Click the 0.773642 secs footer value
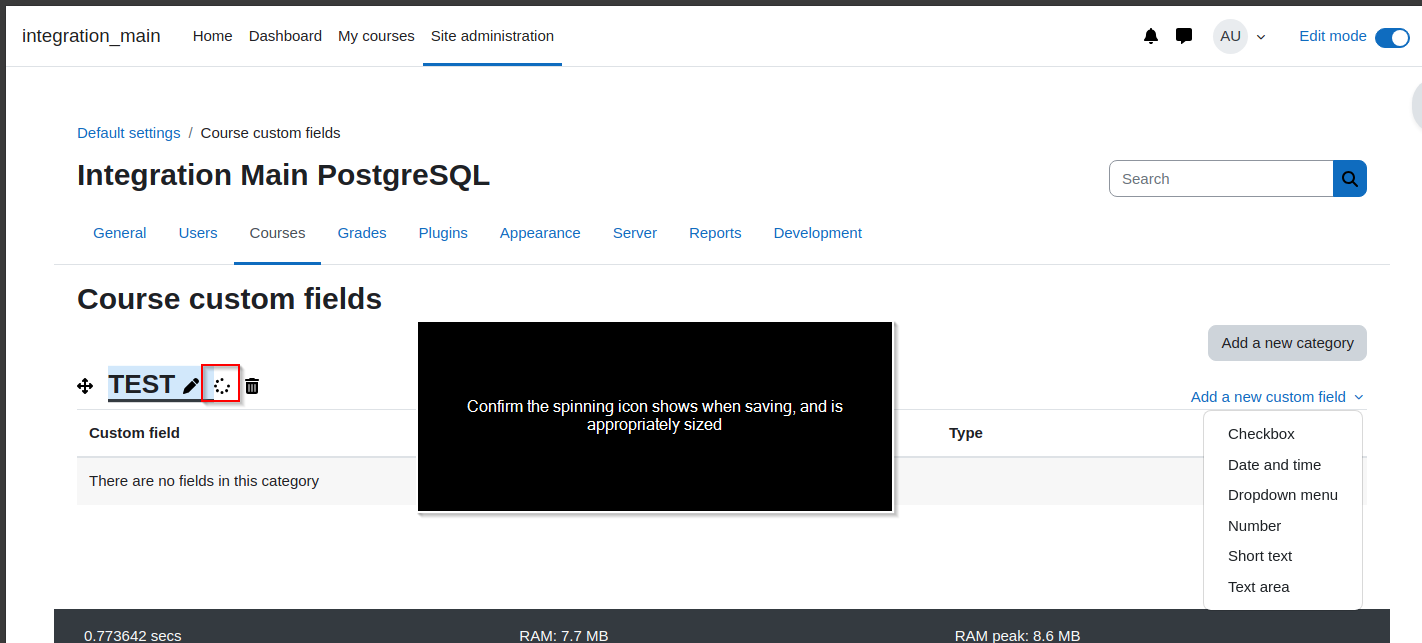 (133, 635)
